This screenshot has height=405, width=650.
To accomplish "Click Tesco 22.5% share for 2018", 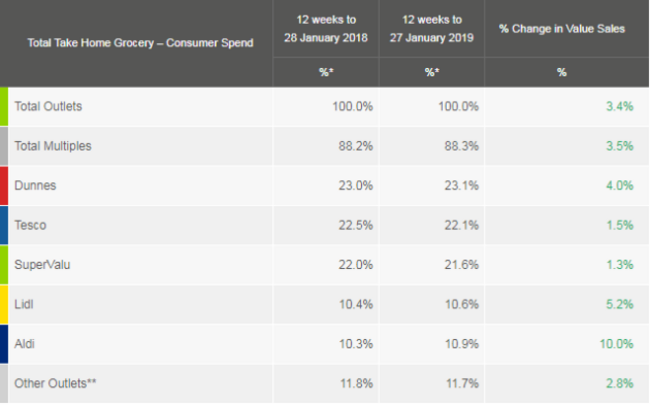I will click(x=355, y=225).
